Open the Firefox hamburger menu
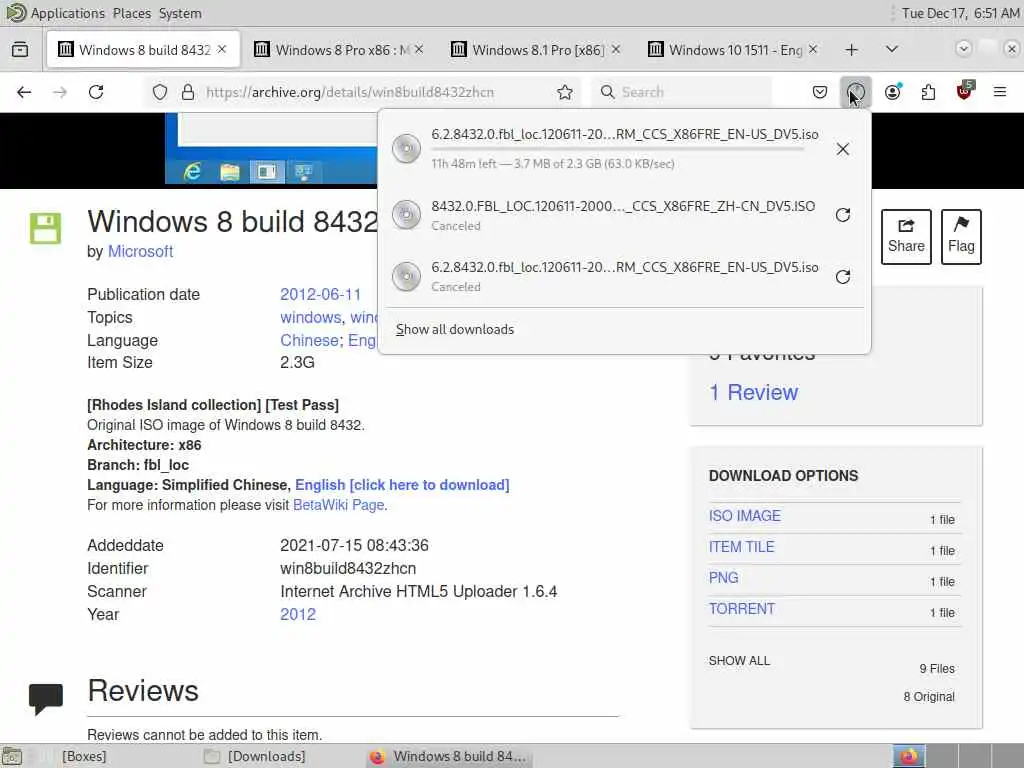Image resolution: width=1024 pixels, height=768 pixels. (1000, 92)
